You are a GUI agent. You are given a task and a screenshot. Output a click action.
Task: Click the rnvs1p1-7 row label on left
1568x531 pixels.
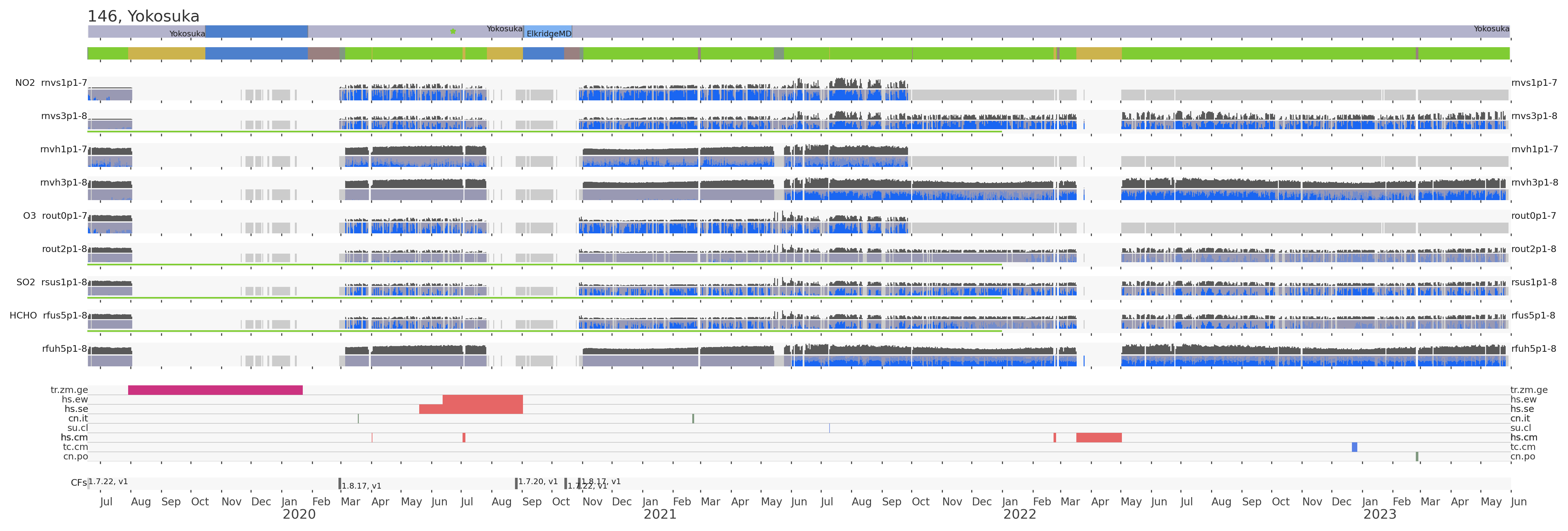pyautogui.click(x=64, y=83)
